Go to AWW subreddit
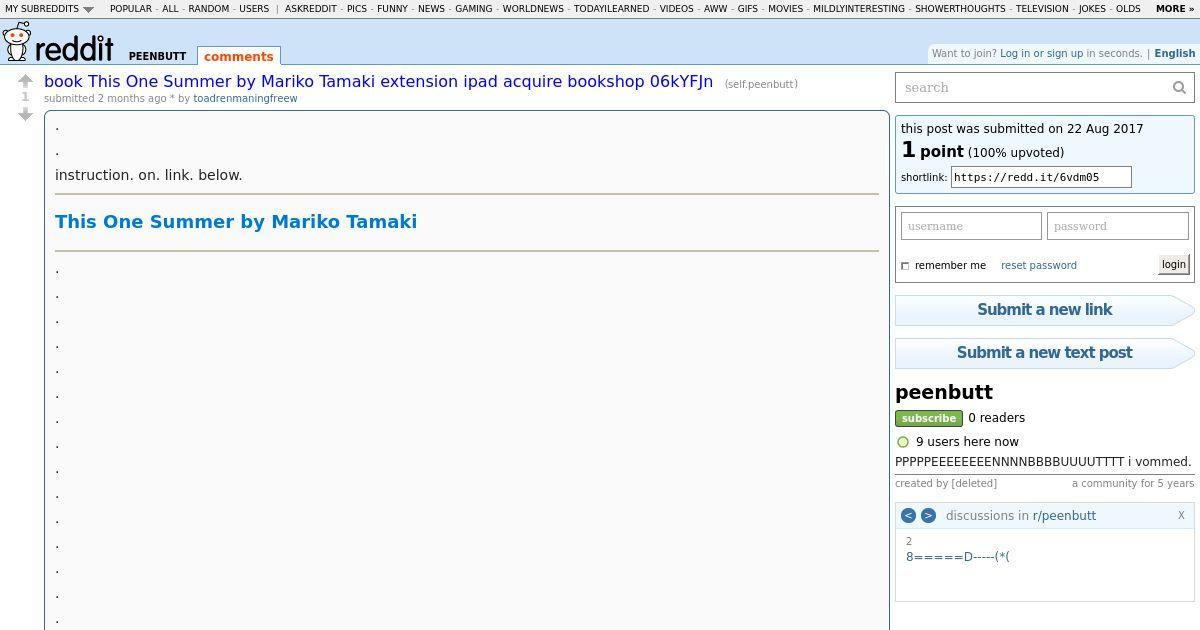Image resolution: width=1200 pixels, height=630 pixels. [716, 9]
